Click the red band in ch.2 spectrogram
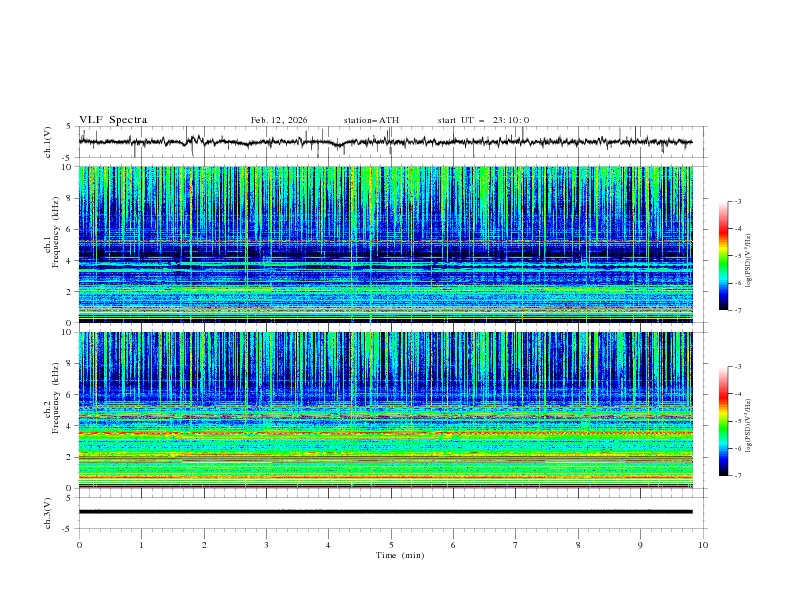The height and width of the screenshot is (612, 792). (385, 433)
